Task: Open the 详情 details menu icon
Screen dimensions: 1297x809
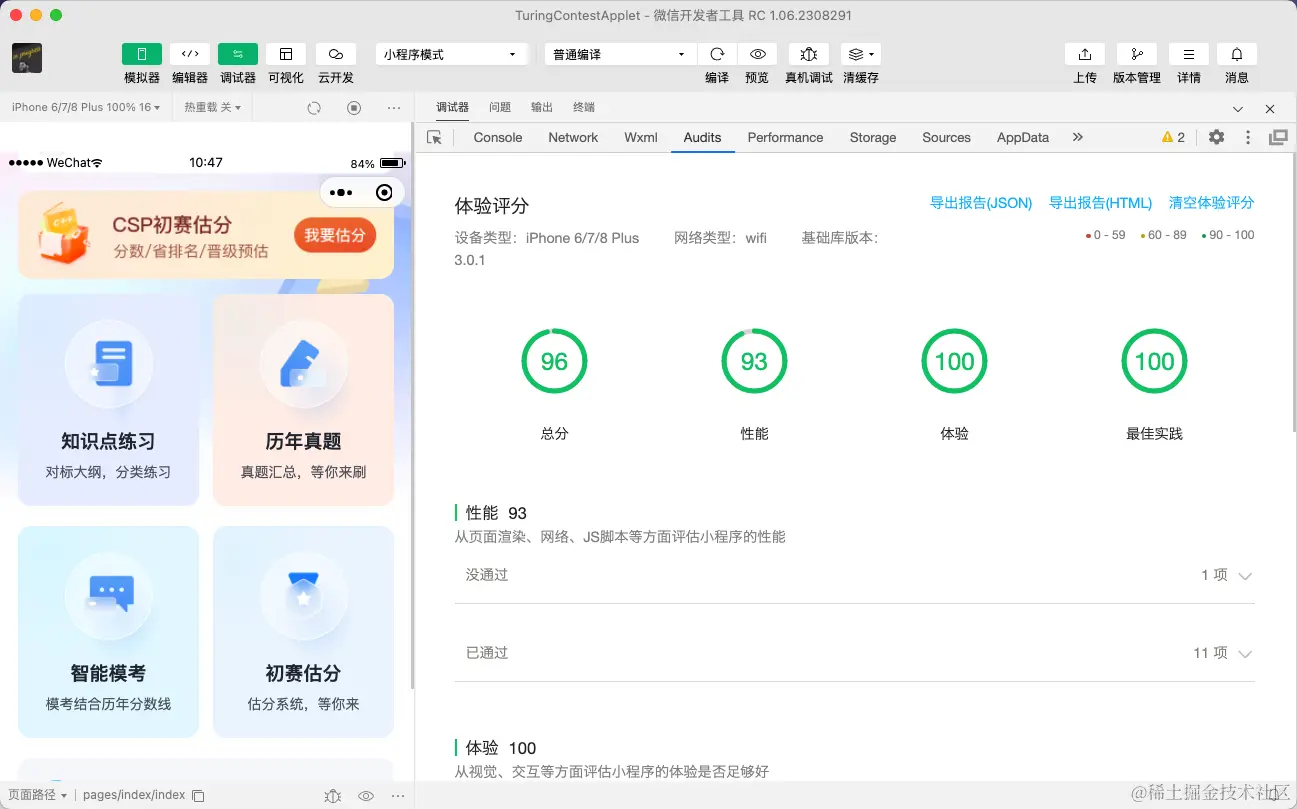Action: click(1189, 54)
